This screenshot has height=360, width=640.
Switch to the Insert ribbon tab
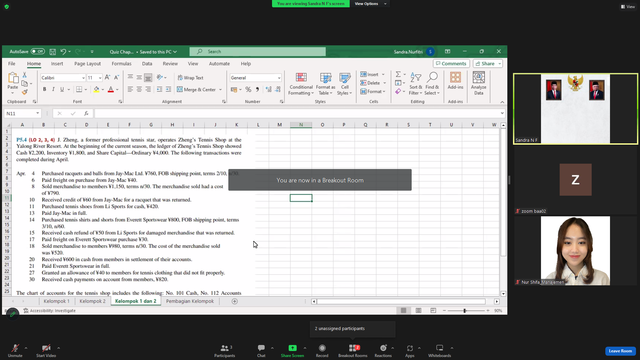[57, 64]
